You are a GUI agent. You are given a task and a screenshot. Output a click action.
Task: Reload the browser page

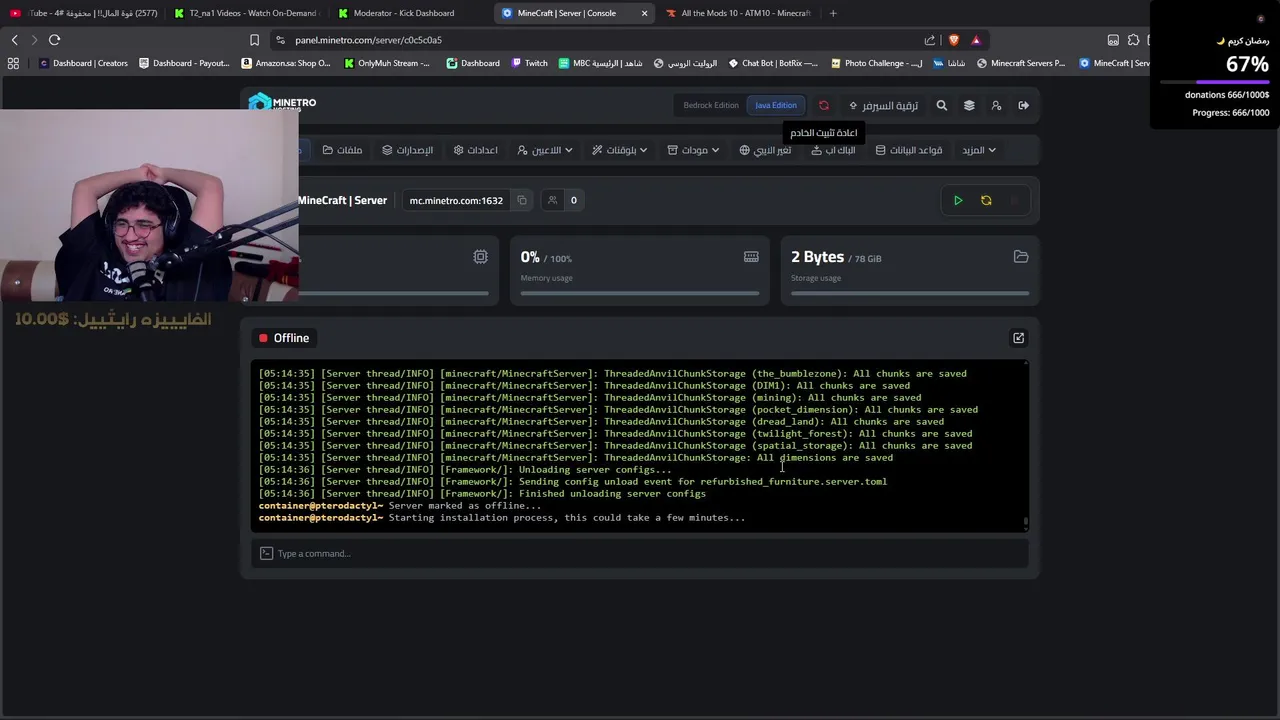pos(54,40)
